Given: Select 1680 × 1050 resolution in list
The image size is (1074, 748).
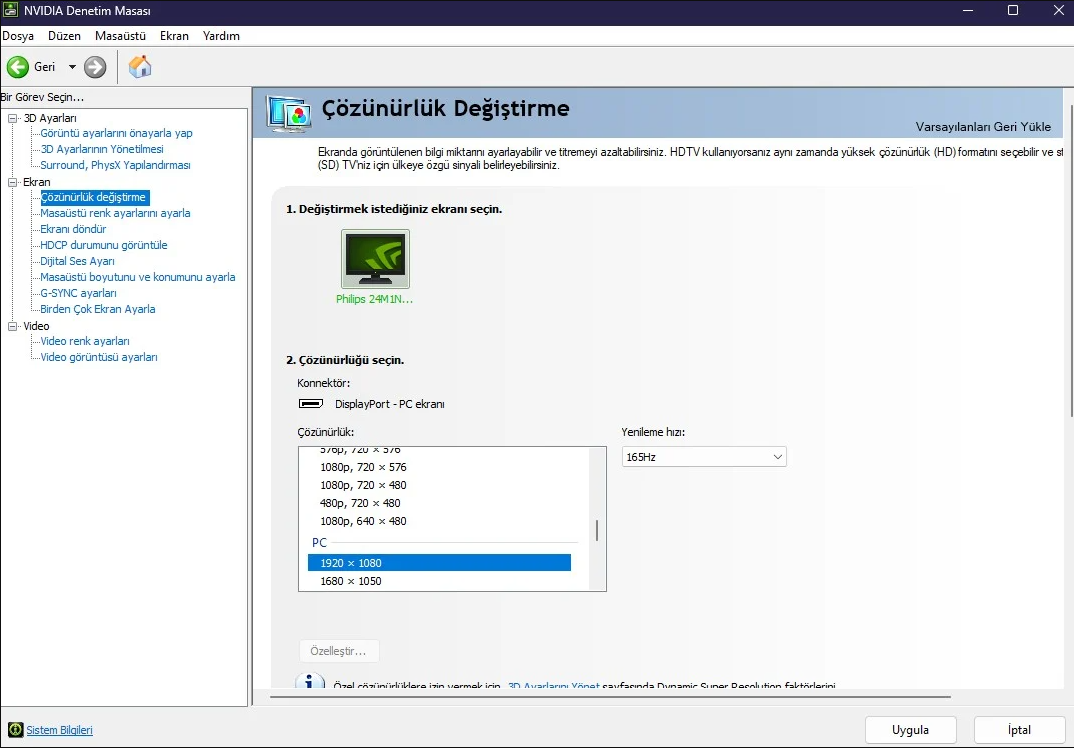Looking at the screenshot, I should (x=351, y=581).
